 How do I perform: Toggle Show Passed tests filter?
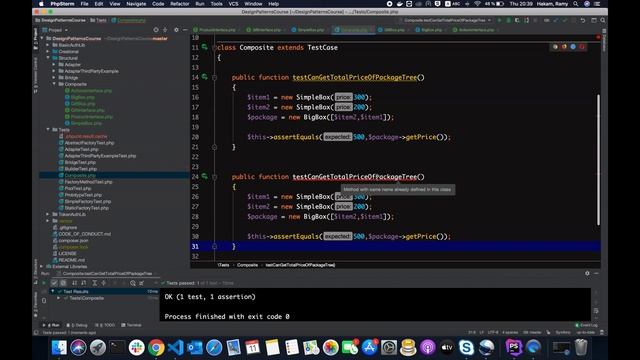54,283
